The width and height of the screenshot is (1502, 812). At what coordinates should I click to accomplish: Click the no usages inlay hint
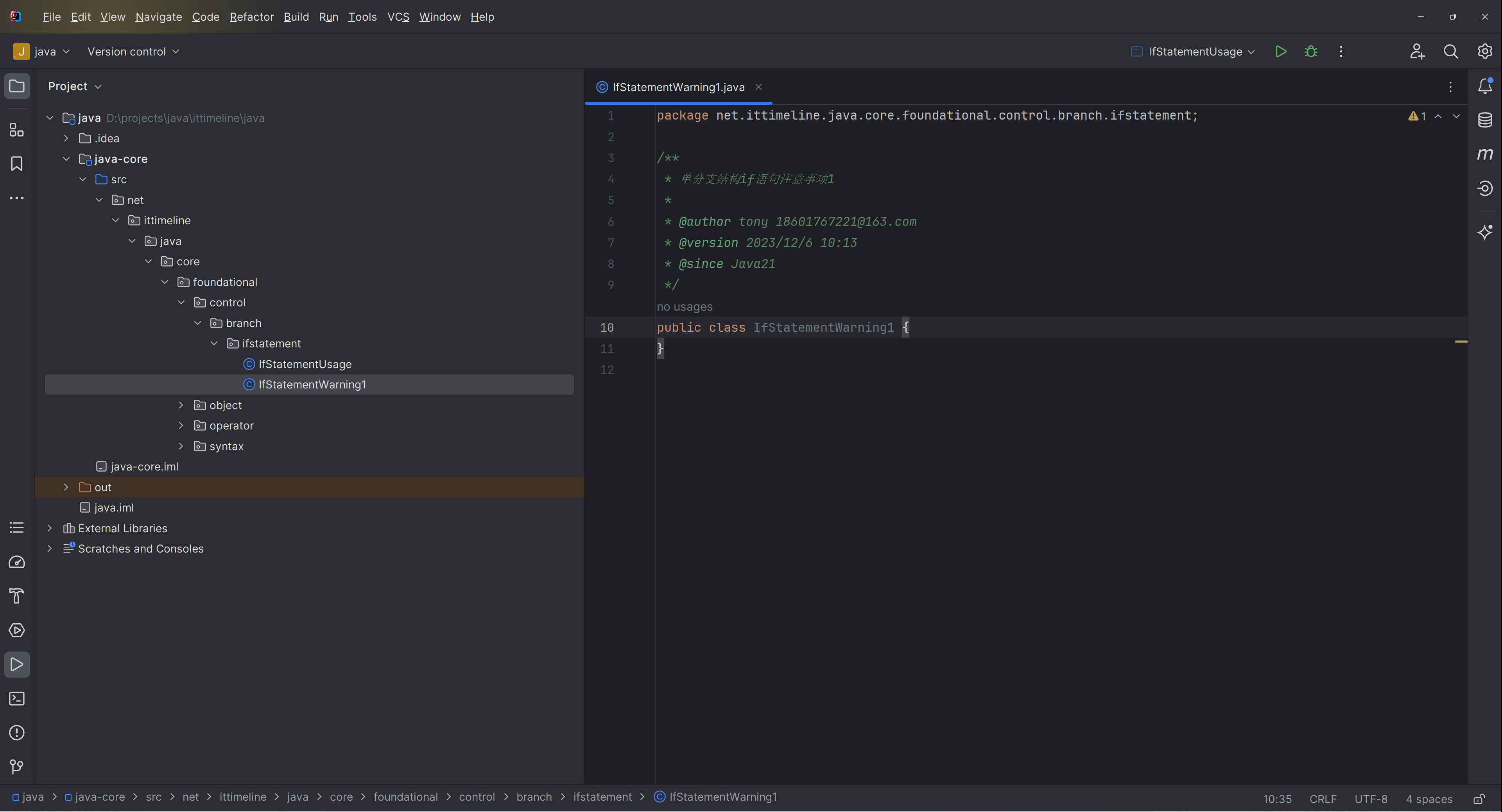(x=685, y=307)
